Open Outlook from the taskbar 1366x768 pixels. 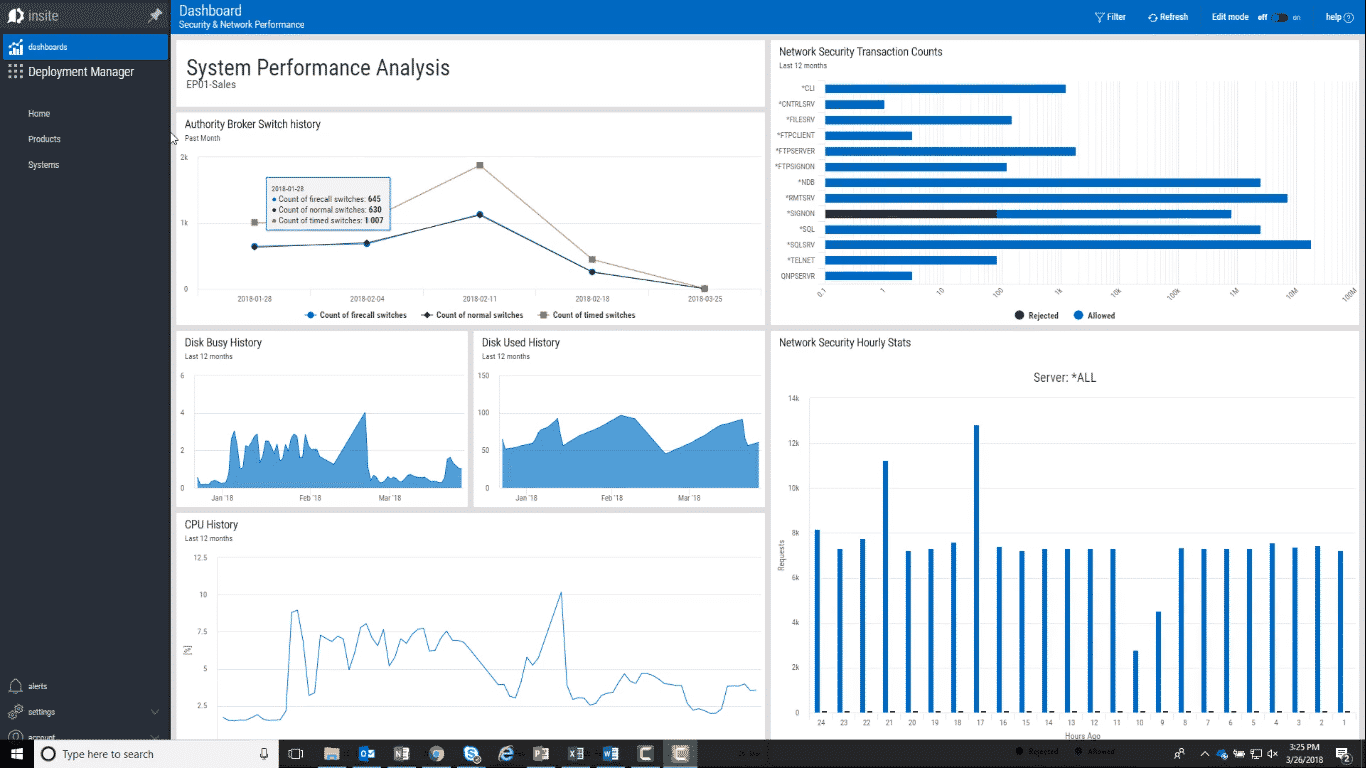click(x=366, y=754)
